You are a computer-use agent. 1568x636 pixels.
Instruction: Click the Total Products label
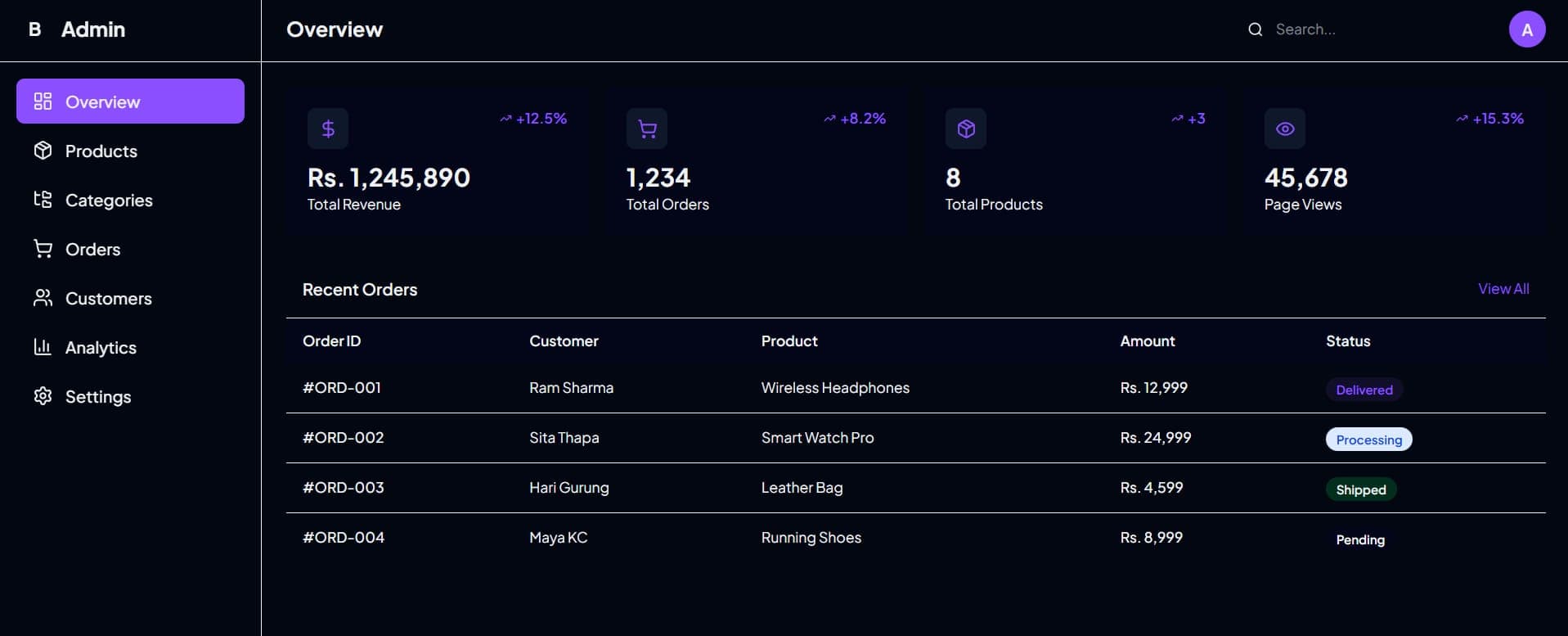(994, 205)
